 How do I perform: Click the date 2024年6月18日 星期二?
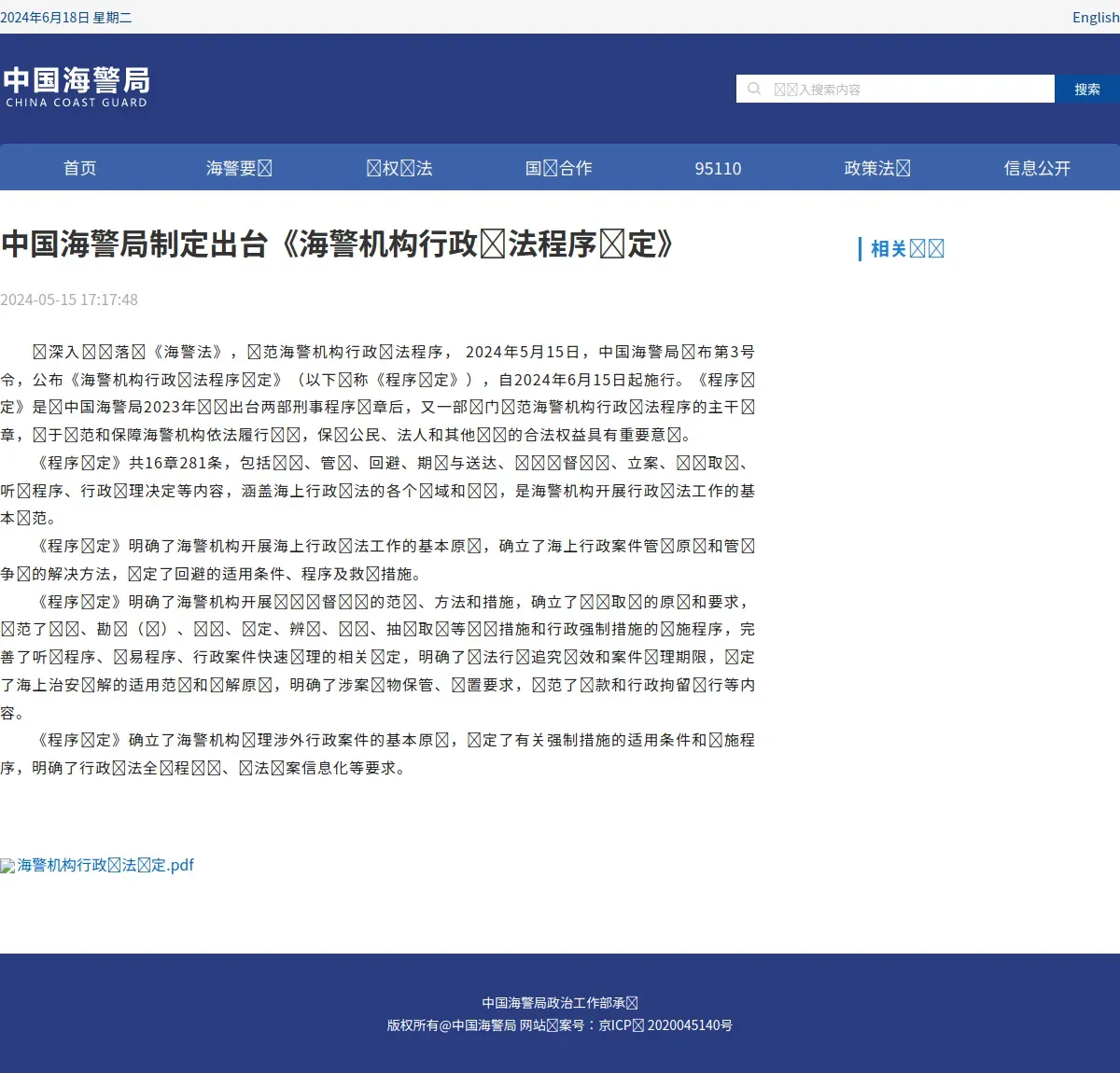[66, 17]
